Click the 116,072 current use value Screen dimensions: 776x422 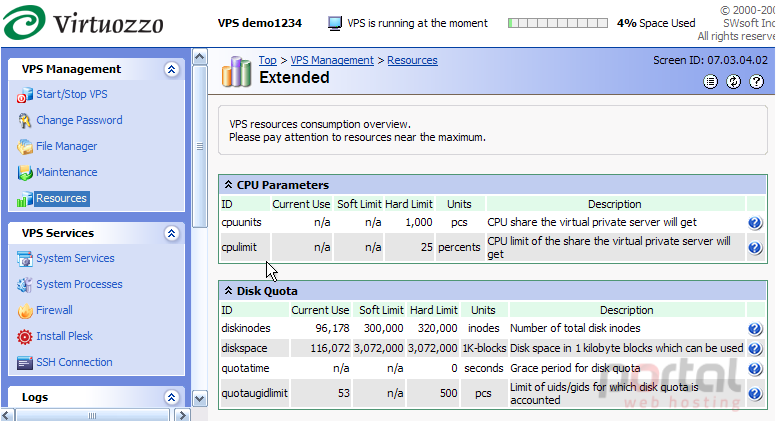(x=330, y=348)
